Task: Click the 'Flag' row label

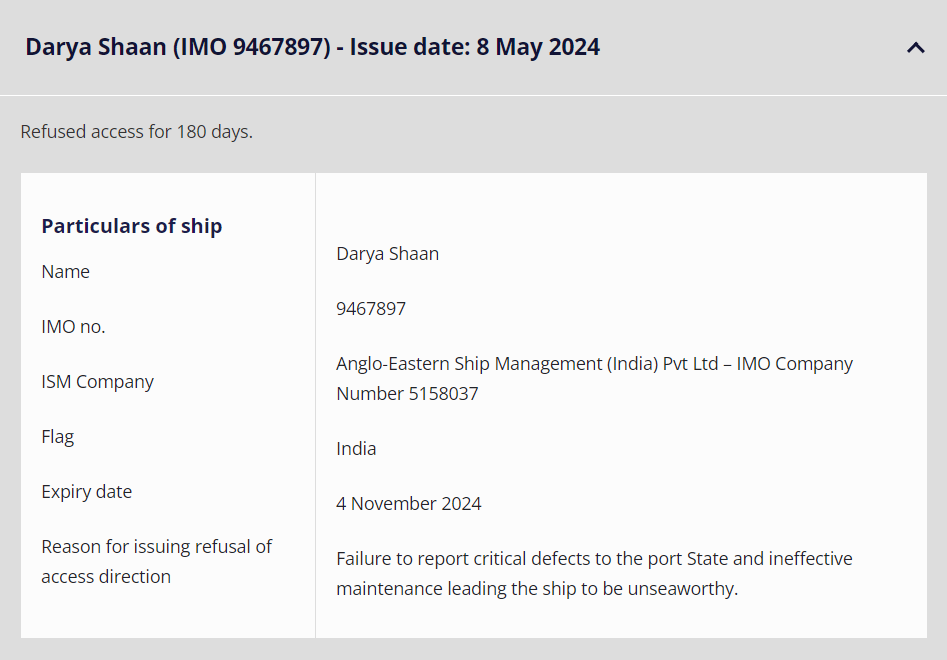Action: [58, 437]
